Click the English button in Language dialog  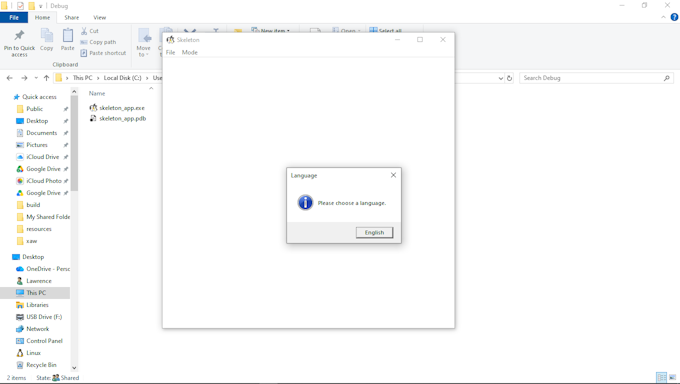374,233
